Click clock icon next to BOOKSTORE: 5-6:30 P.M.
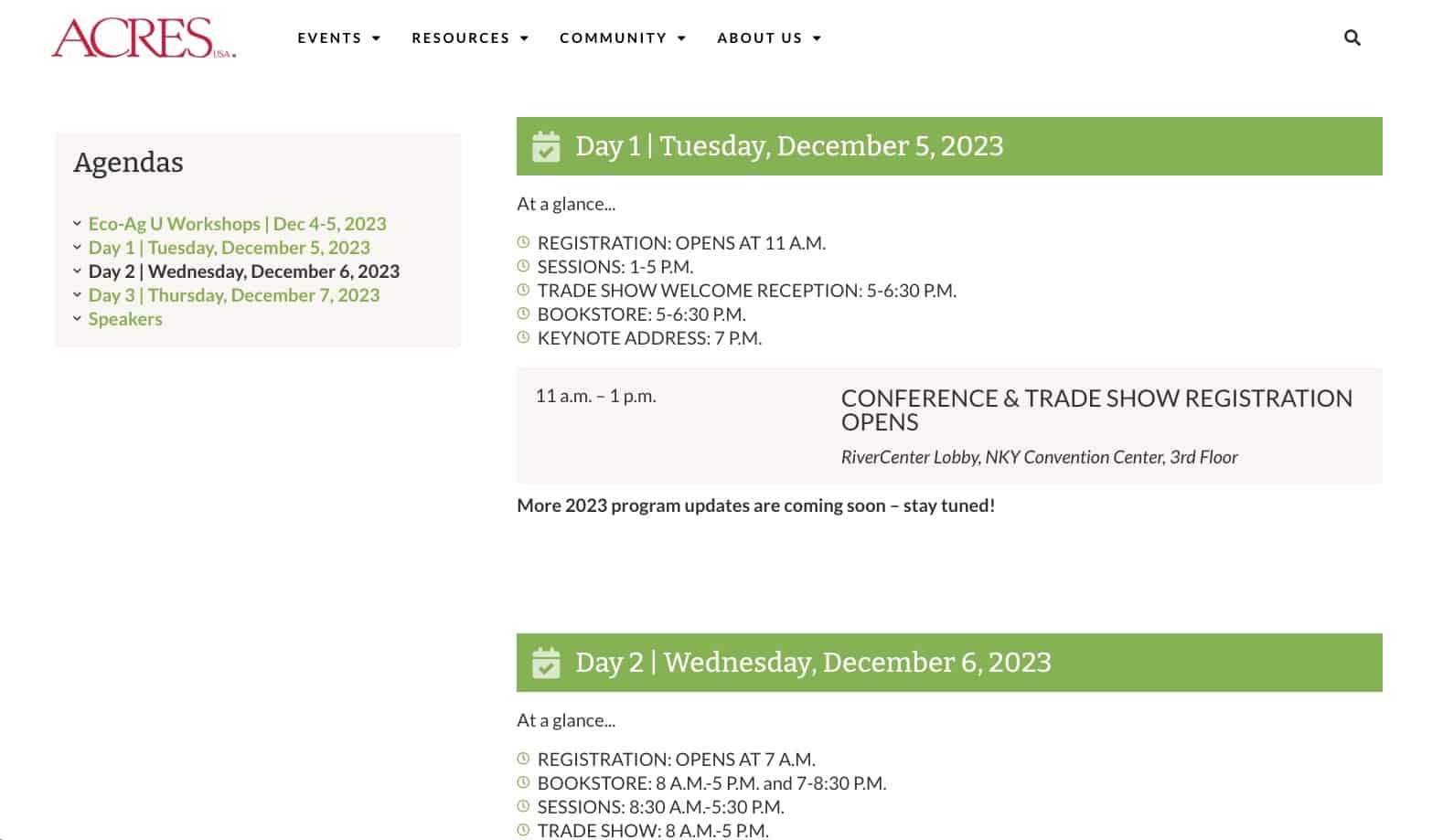 pyautogui.click(x=523, y=314)
